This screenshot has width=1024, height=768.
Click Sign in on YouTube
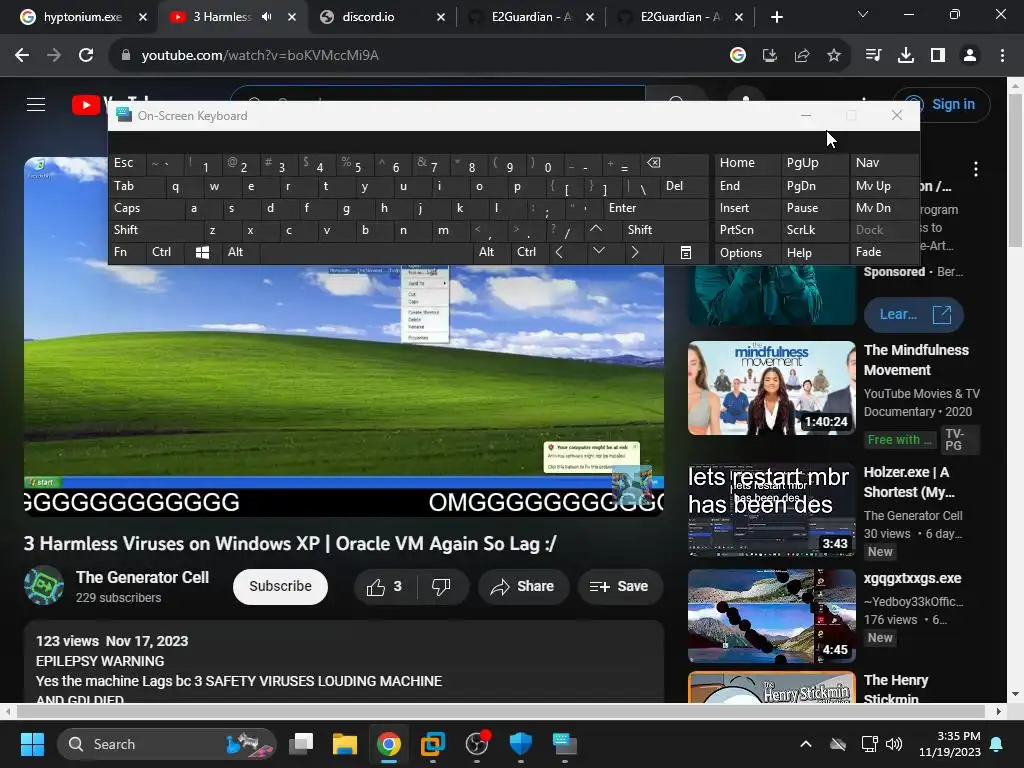(x=942, y=104)
